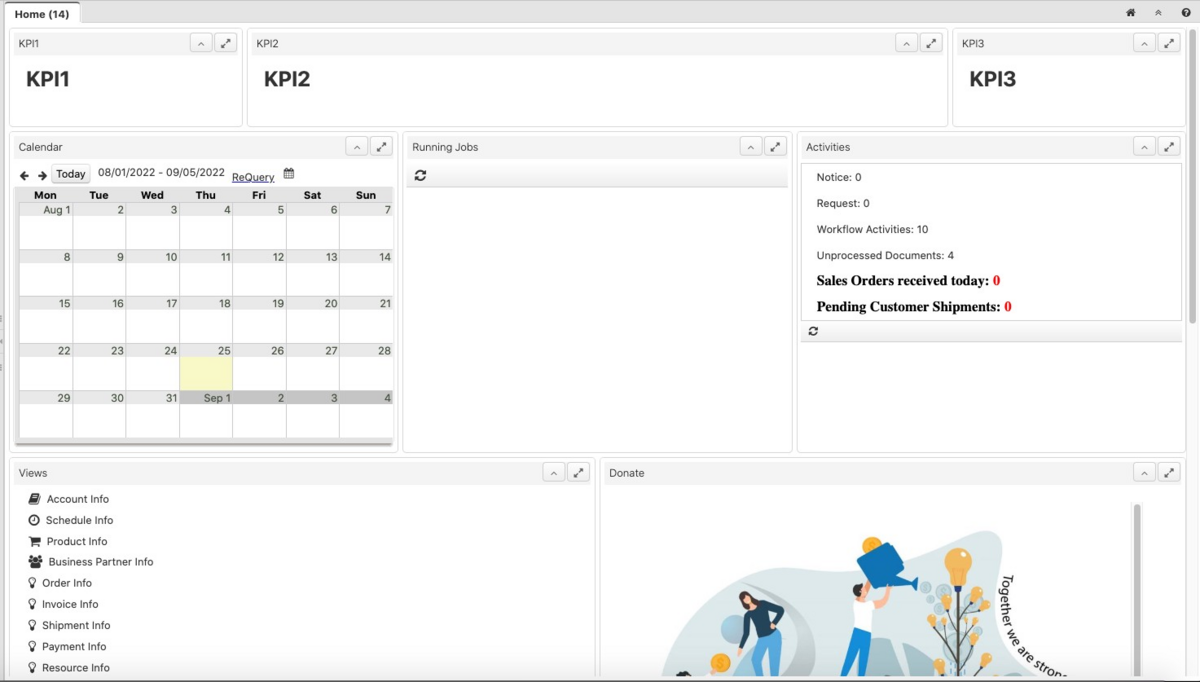Select the highlighted August 25 calendar cell
The height and width of the screenshot is (682, 1200).
pos(206,373)
